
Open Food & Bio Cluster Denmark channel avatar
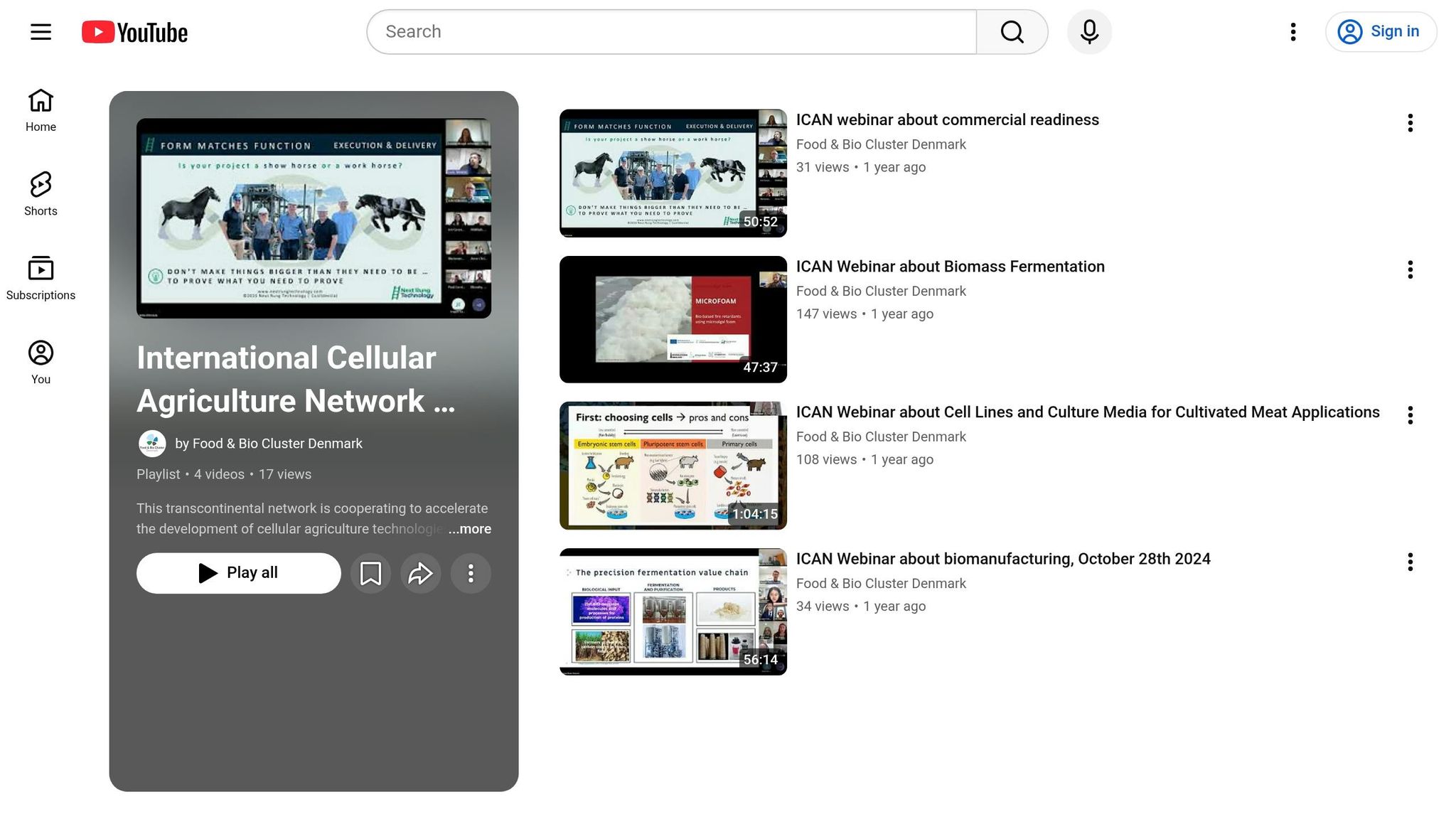pos(152,444)
